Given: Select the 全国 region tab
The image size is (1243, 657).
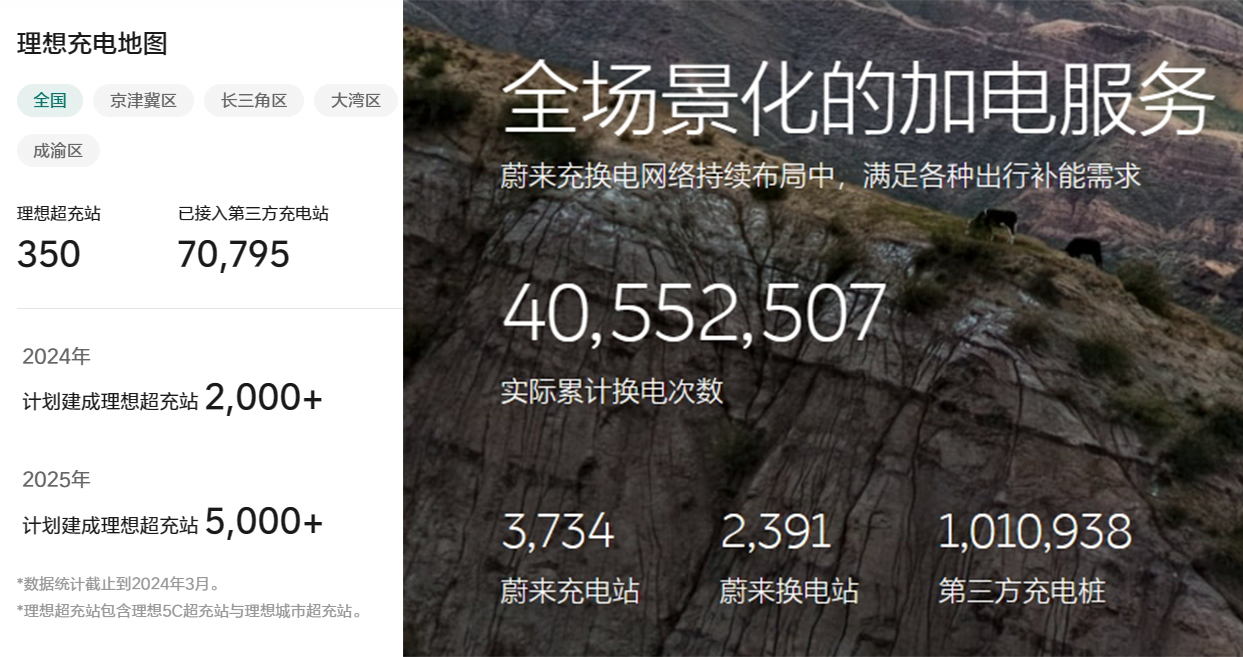Looking at the screenshot, I should 50,100.
